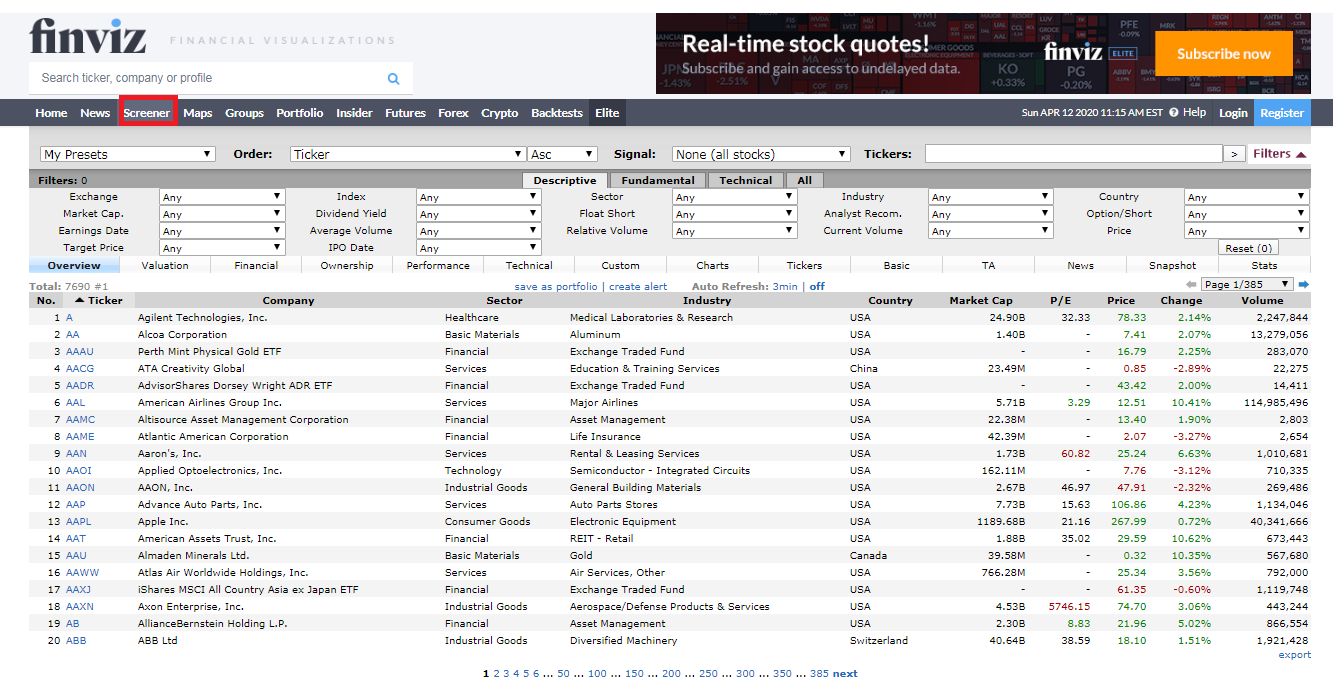Viewport: 1333px width, 692px height.
Task: Click the Reset (0) button
Action: (1249, 248)
